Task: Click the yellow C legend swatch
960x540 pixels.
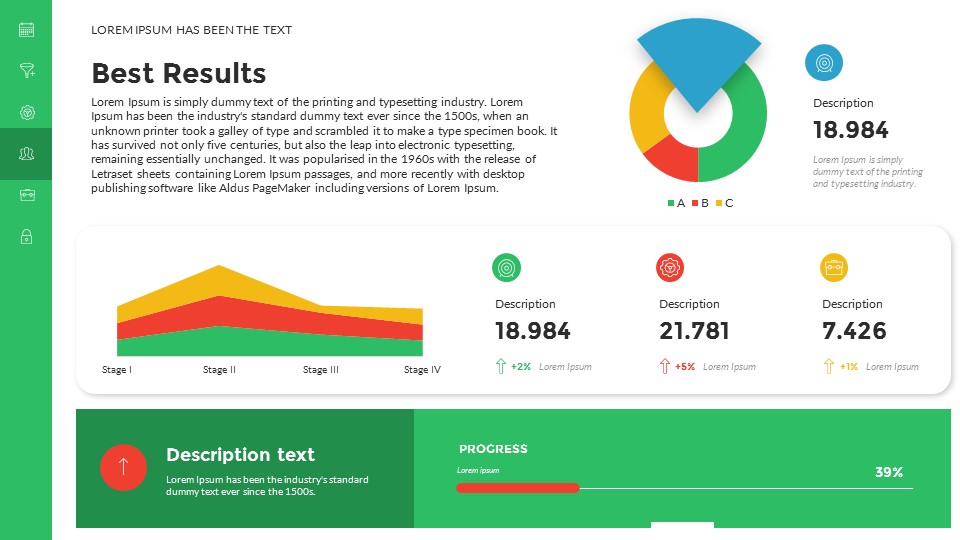Action: coord(719,204)
